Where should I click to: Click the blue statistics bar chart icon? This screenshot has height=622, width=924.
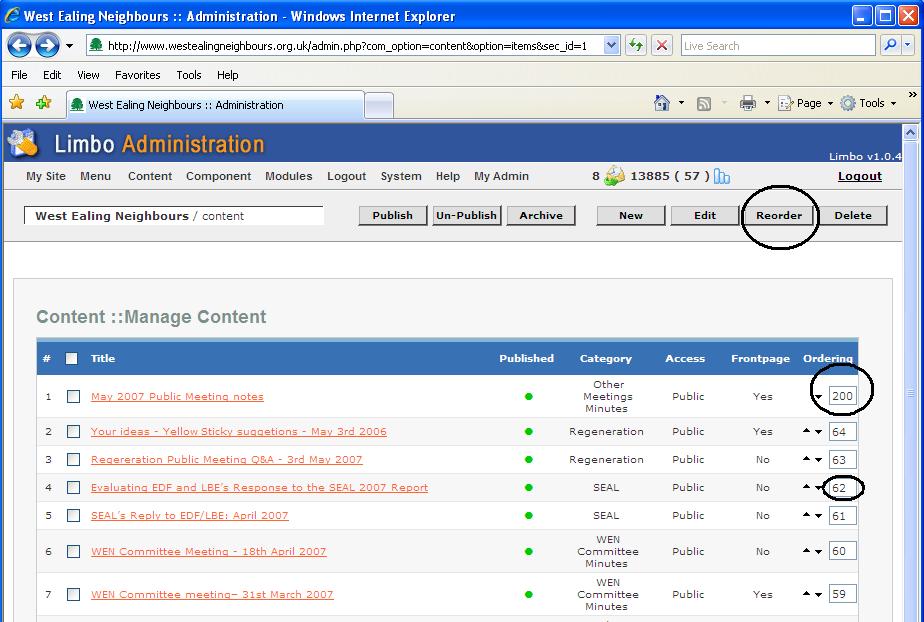pos(722,176)
